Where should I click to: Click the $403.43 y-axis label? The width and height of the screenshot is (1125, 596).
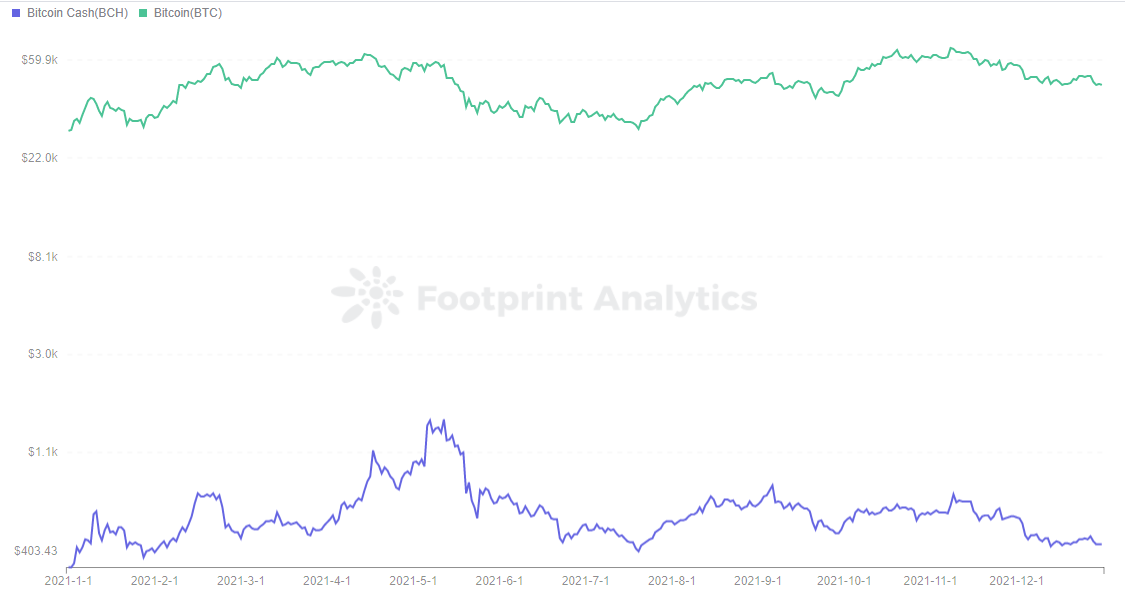point(36,551)
